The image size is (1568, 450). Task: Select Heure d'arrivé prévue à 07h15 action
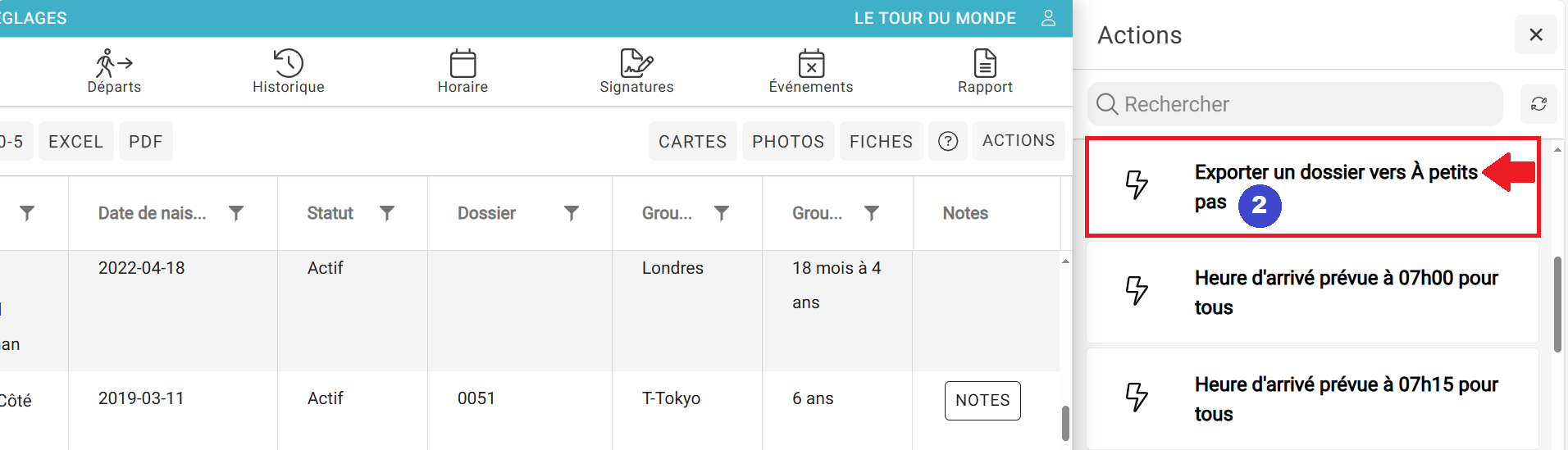(1312, 399)
